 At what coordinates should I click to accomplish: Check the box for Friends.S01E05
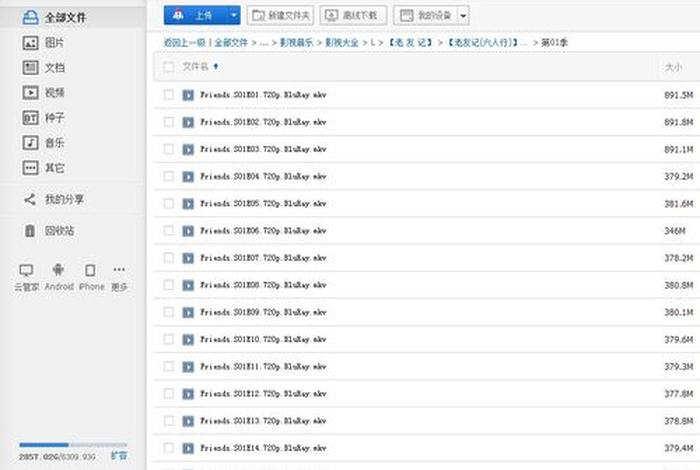[x=168, y=204]
